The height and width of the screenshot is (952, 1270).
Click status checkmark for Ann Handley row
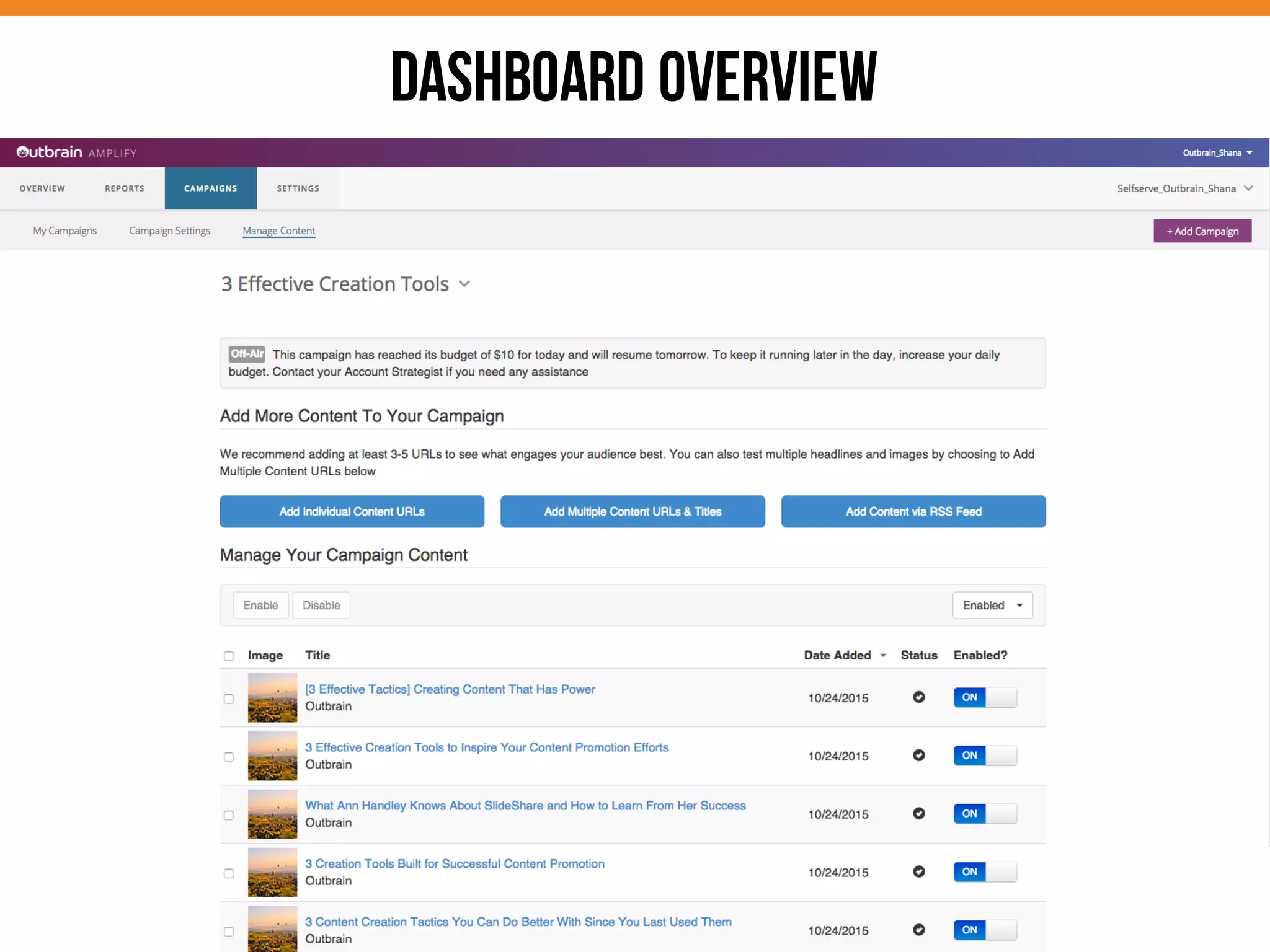coord(919,814)
